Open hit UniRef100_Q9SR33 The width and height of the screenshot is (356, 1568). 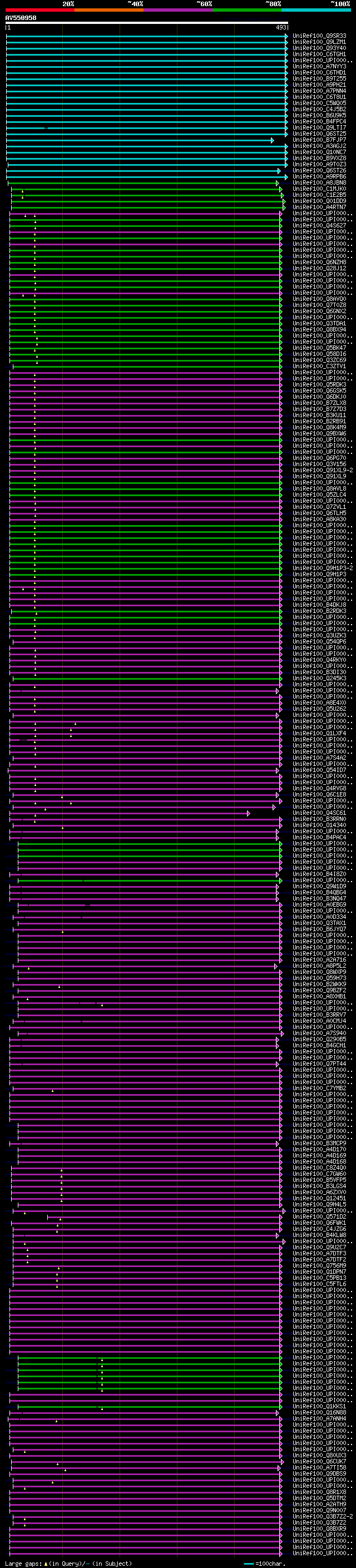(319, 36)
